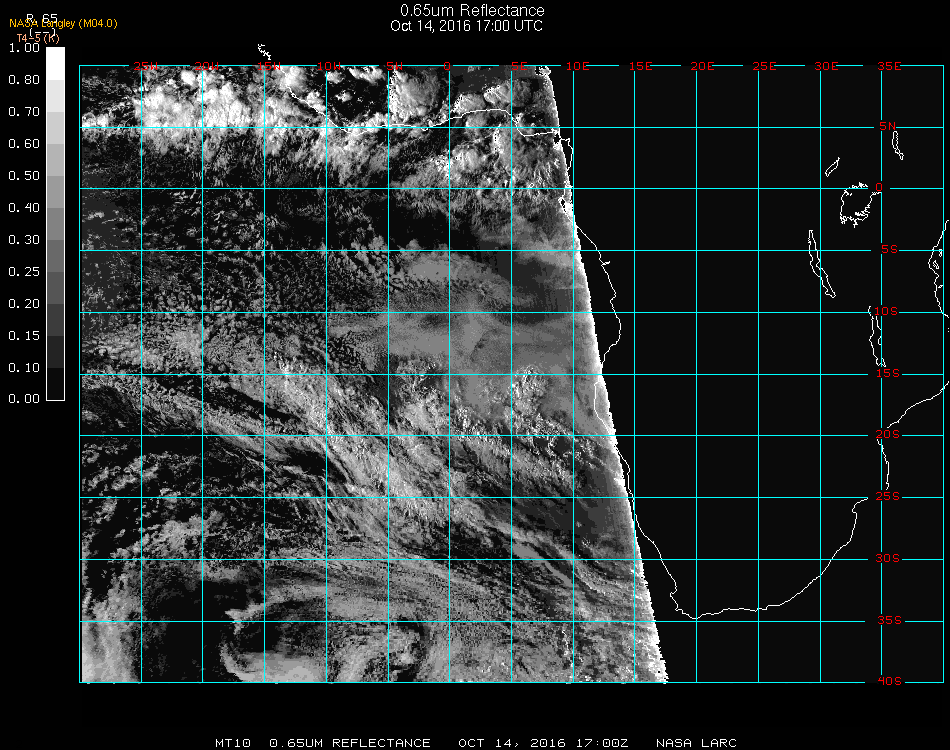Click the 0.80 color scale value

click(24, 80)
